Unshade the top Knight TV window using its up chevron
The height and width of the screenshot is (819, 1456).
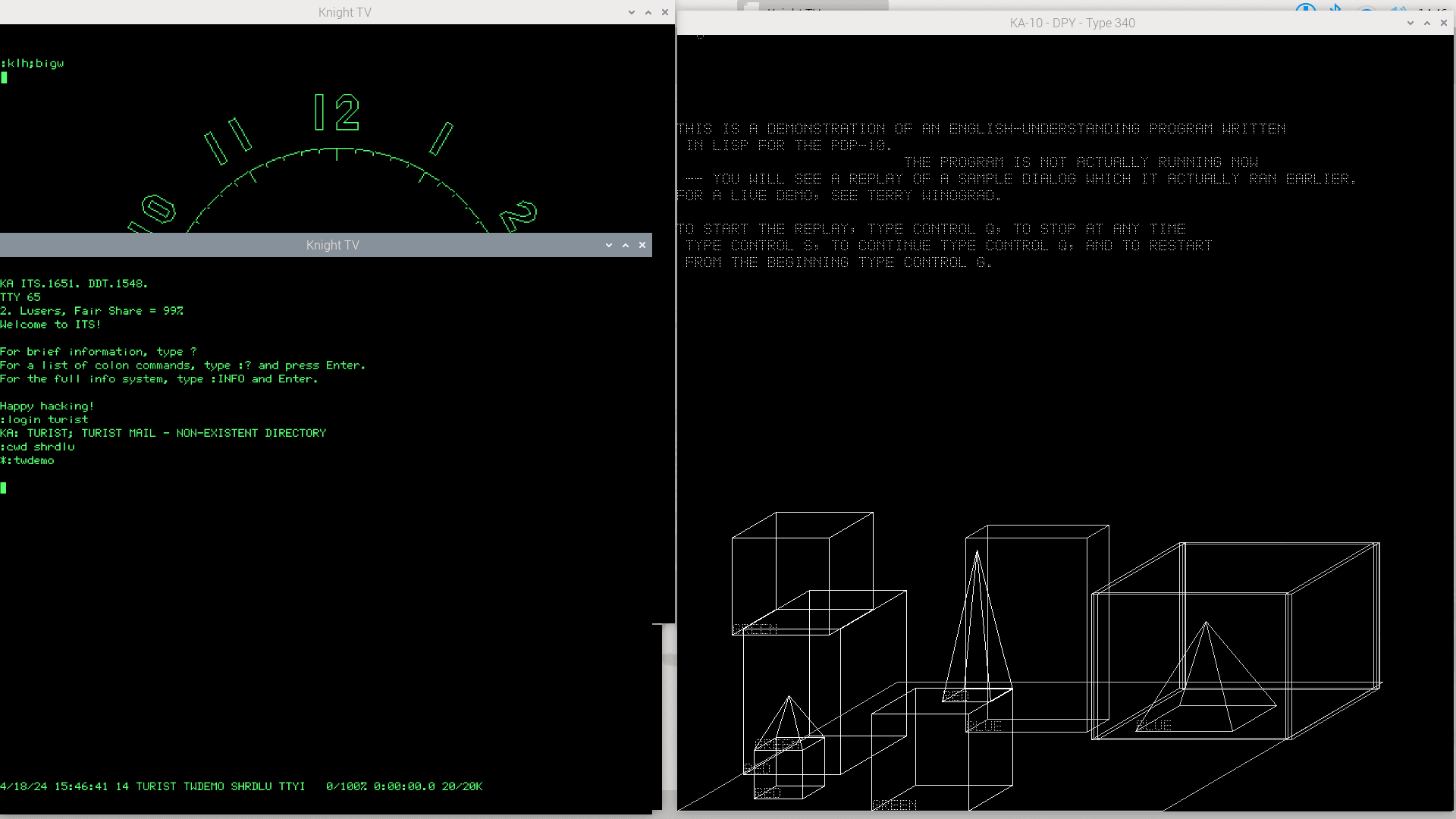point(648,12)
